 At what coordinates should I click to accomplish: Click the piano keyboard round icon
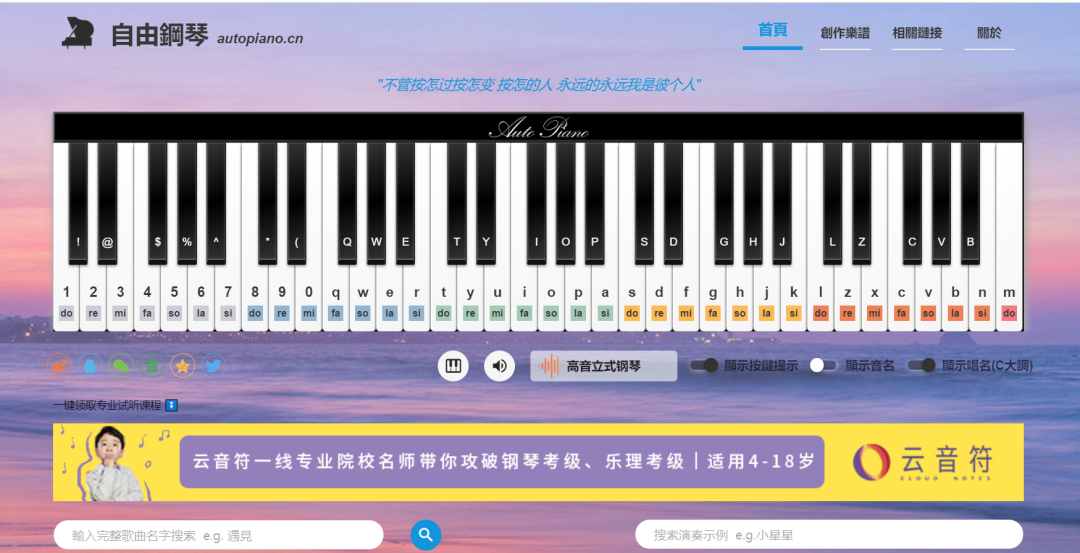click(453, 366)
